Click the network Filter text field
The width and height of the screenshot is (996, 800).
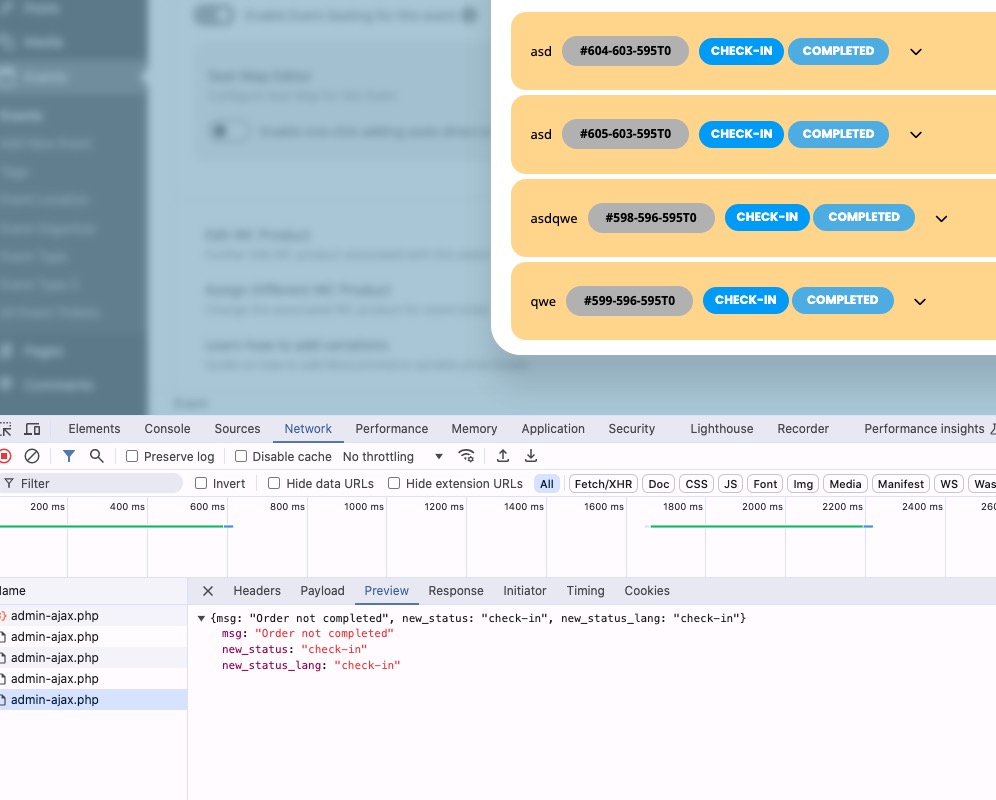pos(91,484)
